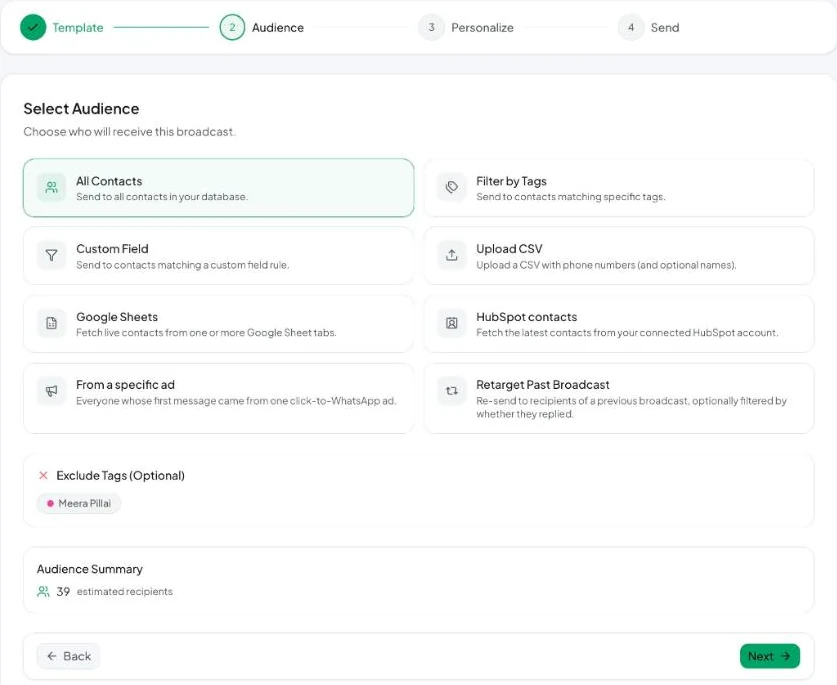Viewport: 837px width, 685px height.
Task: Click the estimated recipients people icon
Action: pos(43,592)
